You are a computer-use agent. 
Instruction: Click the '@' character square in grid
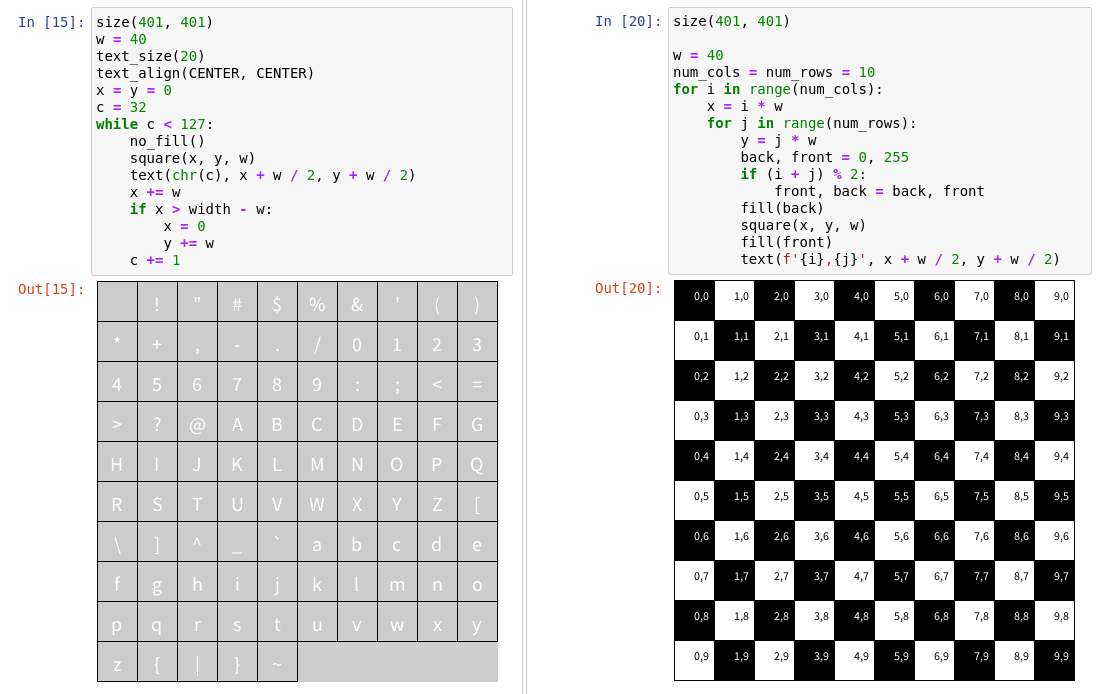[197, 422]
